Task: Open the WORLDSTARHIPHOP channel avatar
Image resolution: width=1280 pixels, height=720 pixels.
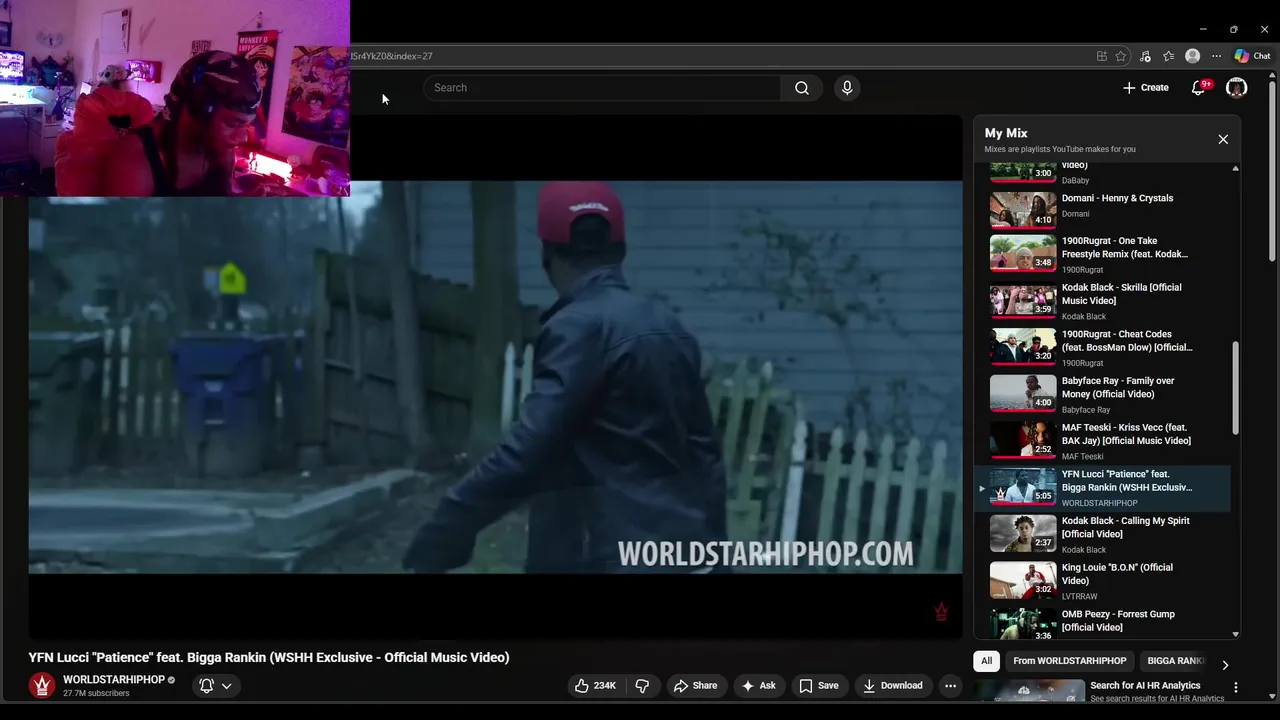Action: pyautogui.click(x=41, y=685)
